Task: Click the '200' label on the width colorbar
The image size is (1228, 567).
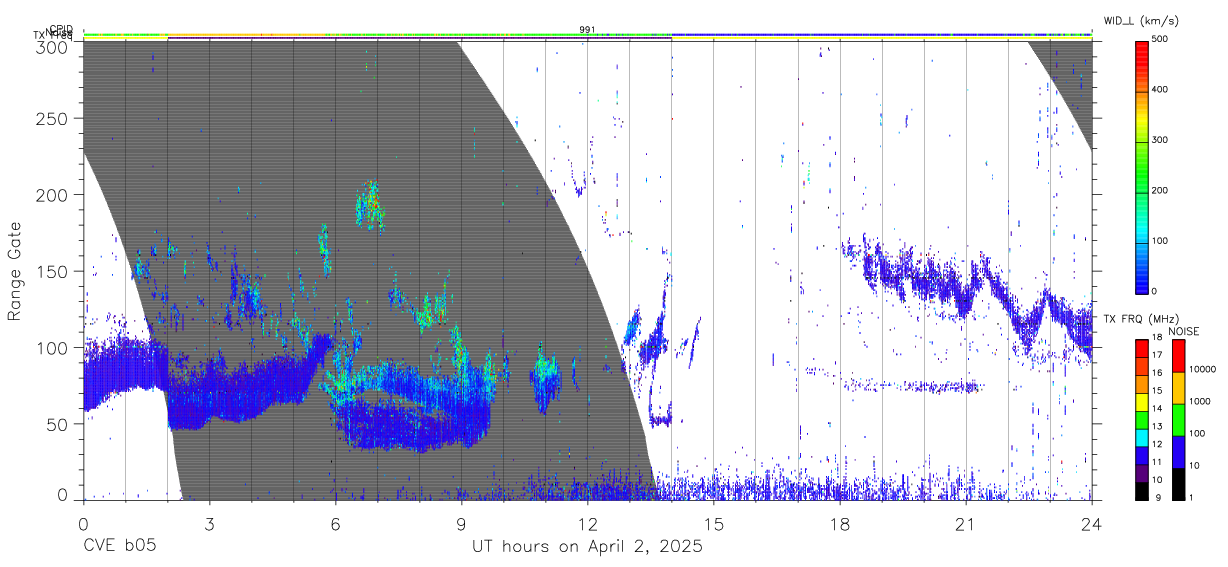Action: pyautogui.click(x=1162, y=190)
